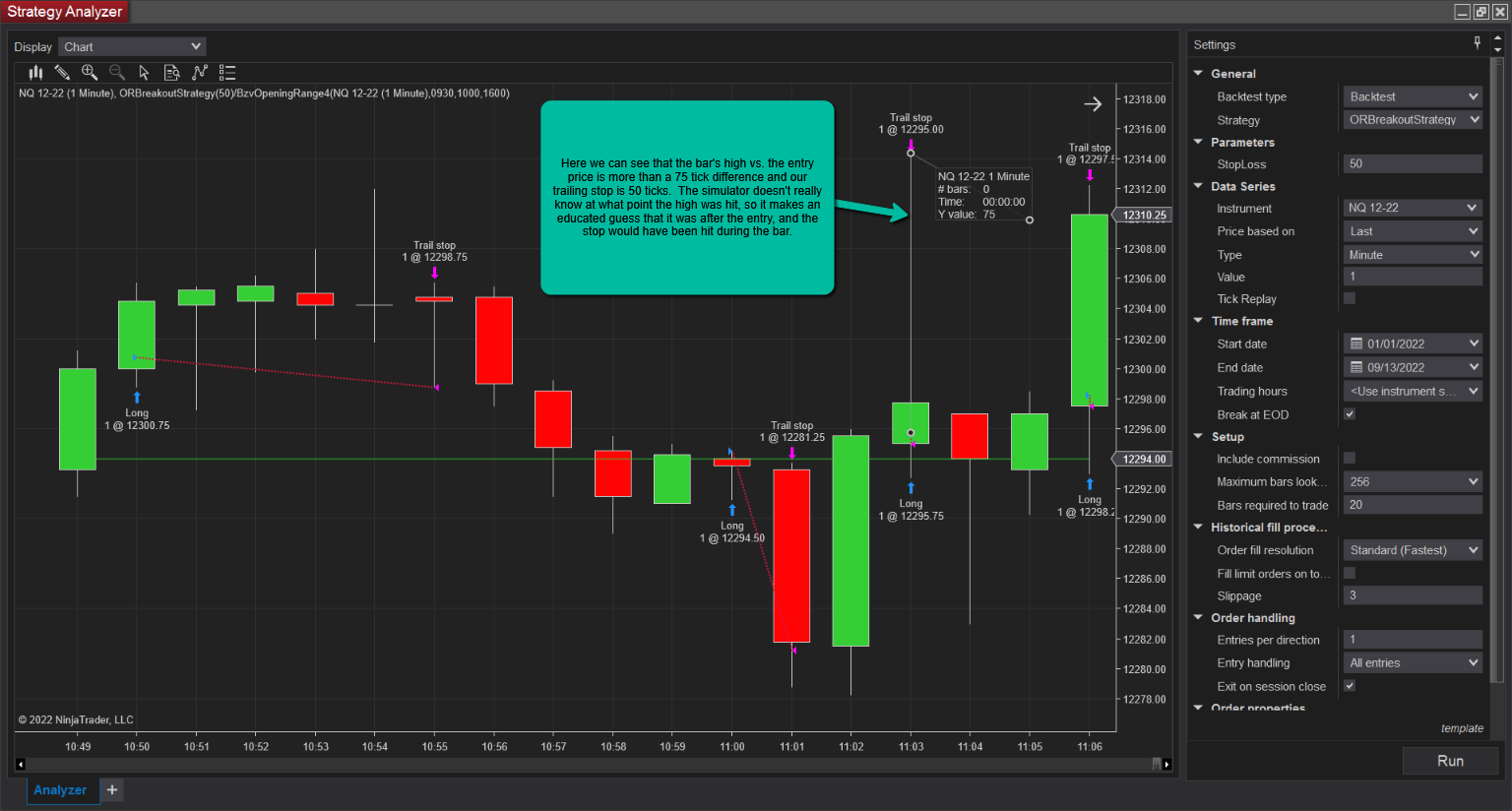1512x811 pixels.
Task: Click the Zoom Out magnifier
Action: 117,72
